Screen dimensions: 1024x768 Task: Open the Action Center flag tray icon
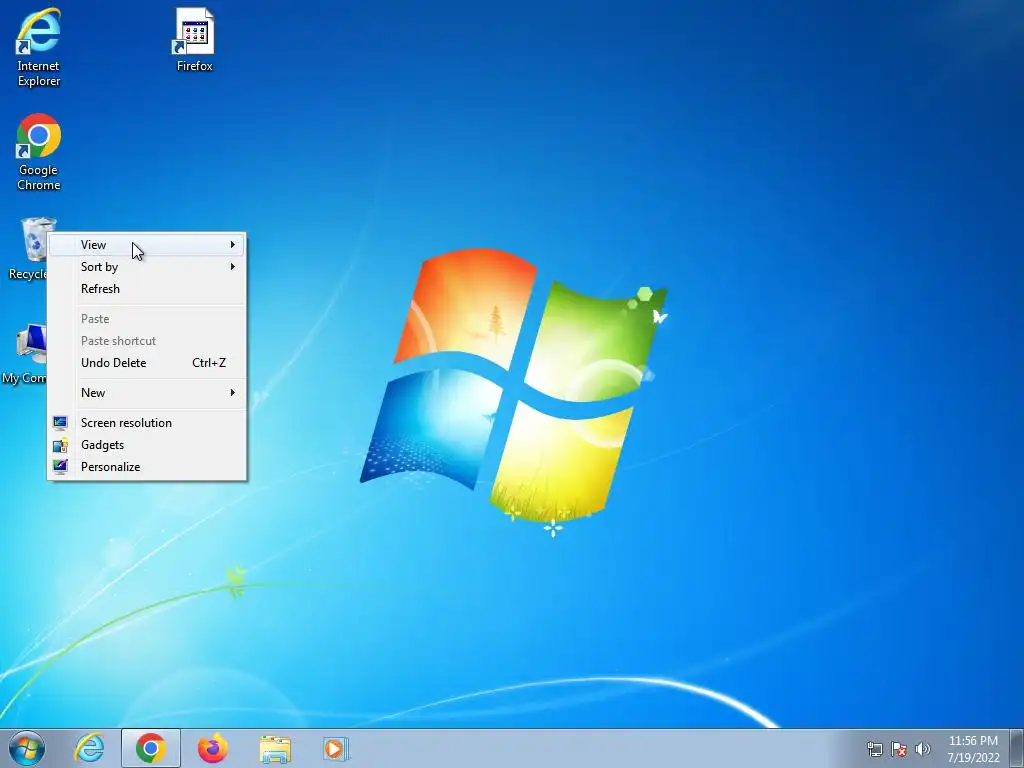pos(899,749)
